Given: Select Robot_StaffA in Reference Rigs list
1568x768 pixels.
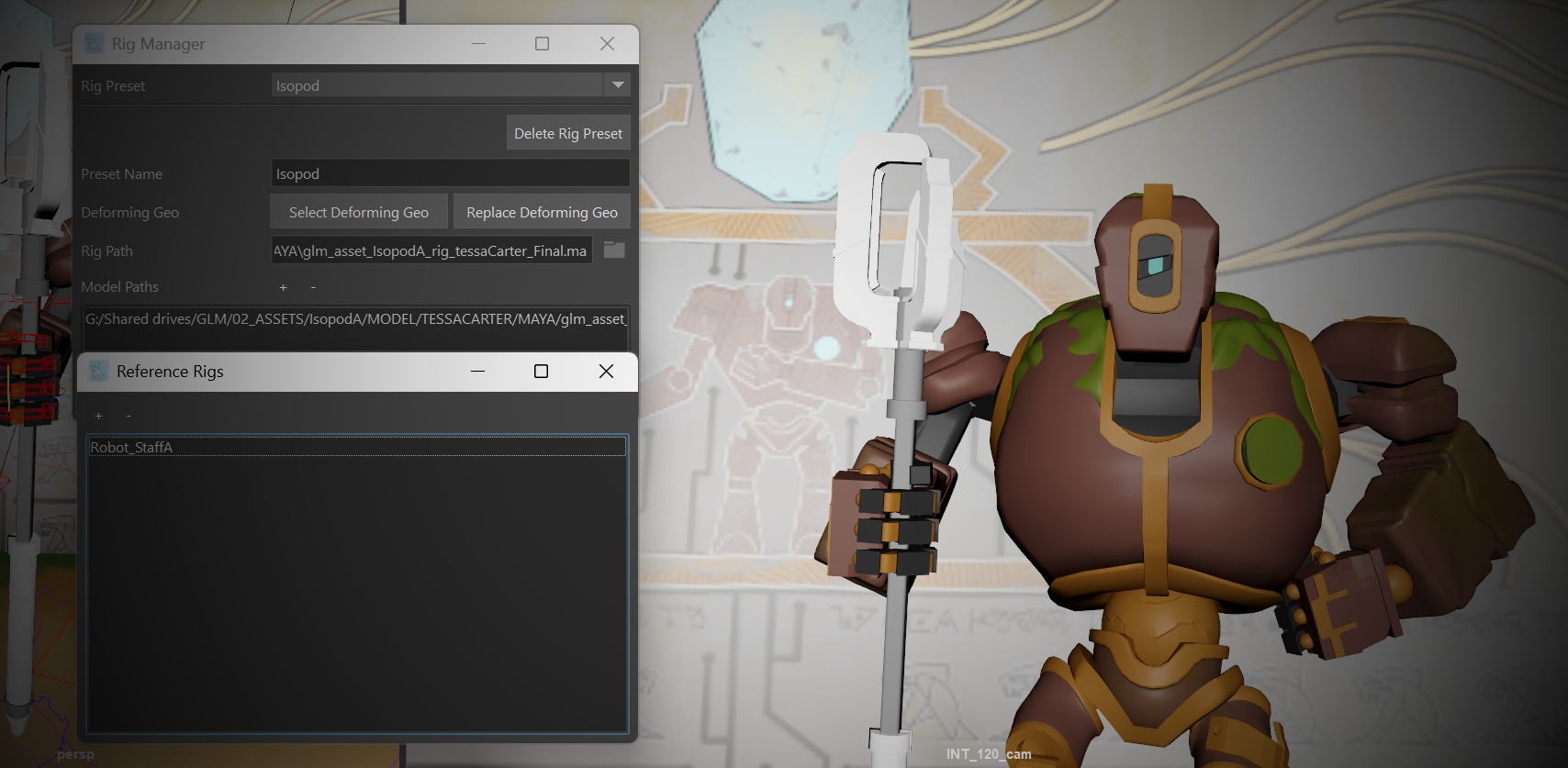Looking at the screenshot, I should pos(357,447).
